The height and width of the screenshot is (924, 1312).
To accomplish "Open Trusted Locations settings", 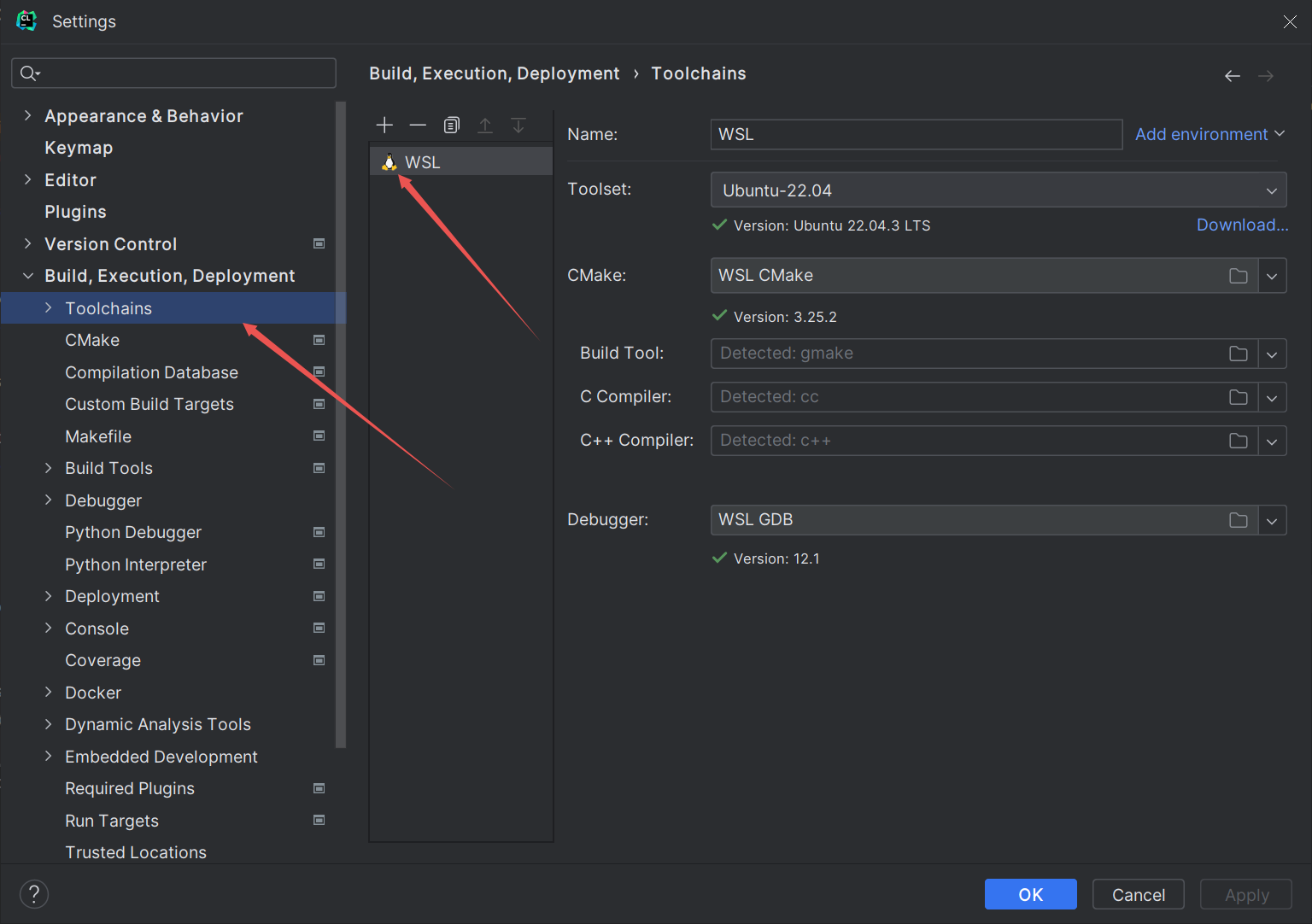I will (136, 852).
